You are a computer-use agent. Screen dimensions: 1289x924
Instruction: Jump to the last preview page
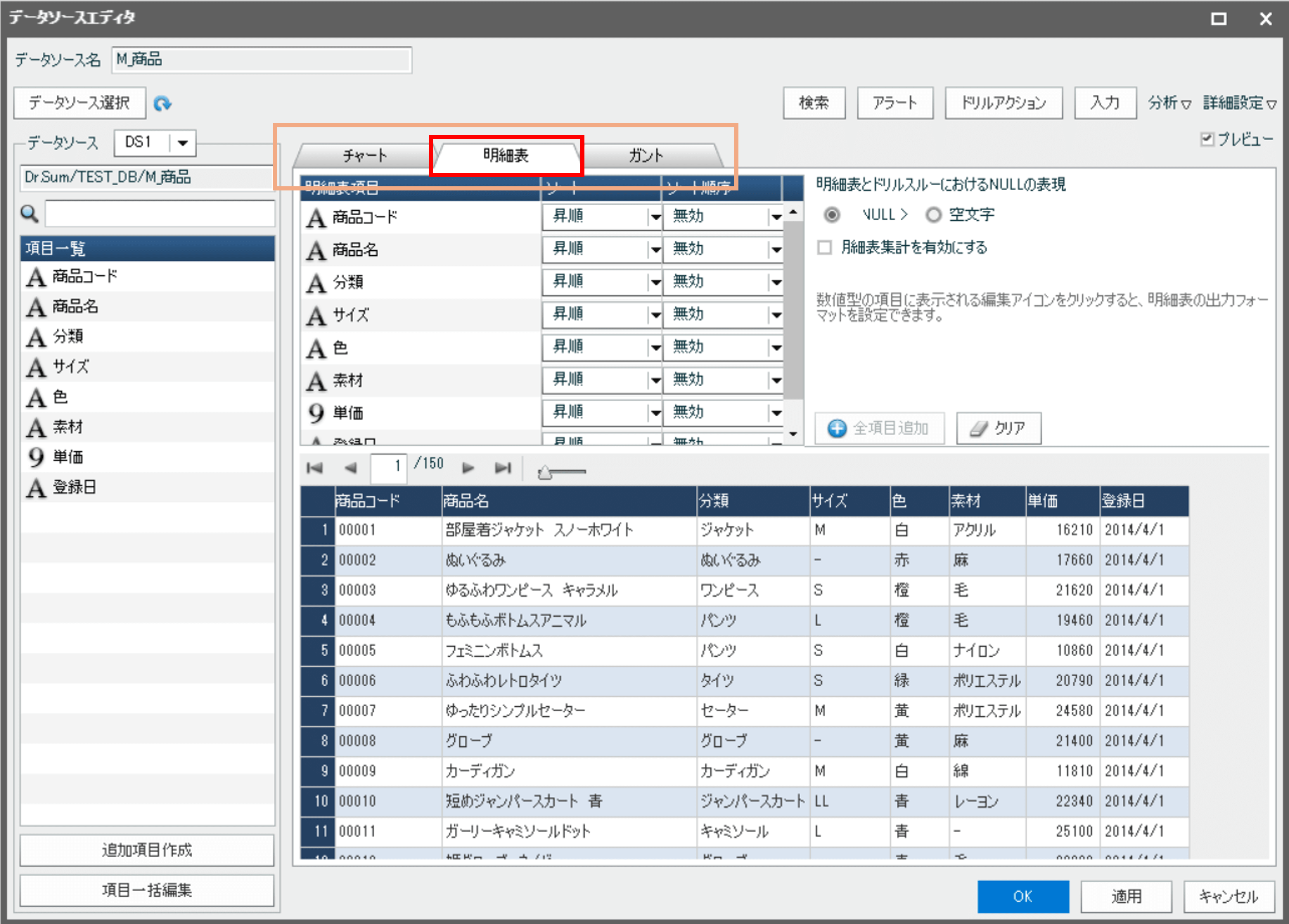(503, 468)
